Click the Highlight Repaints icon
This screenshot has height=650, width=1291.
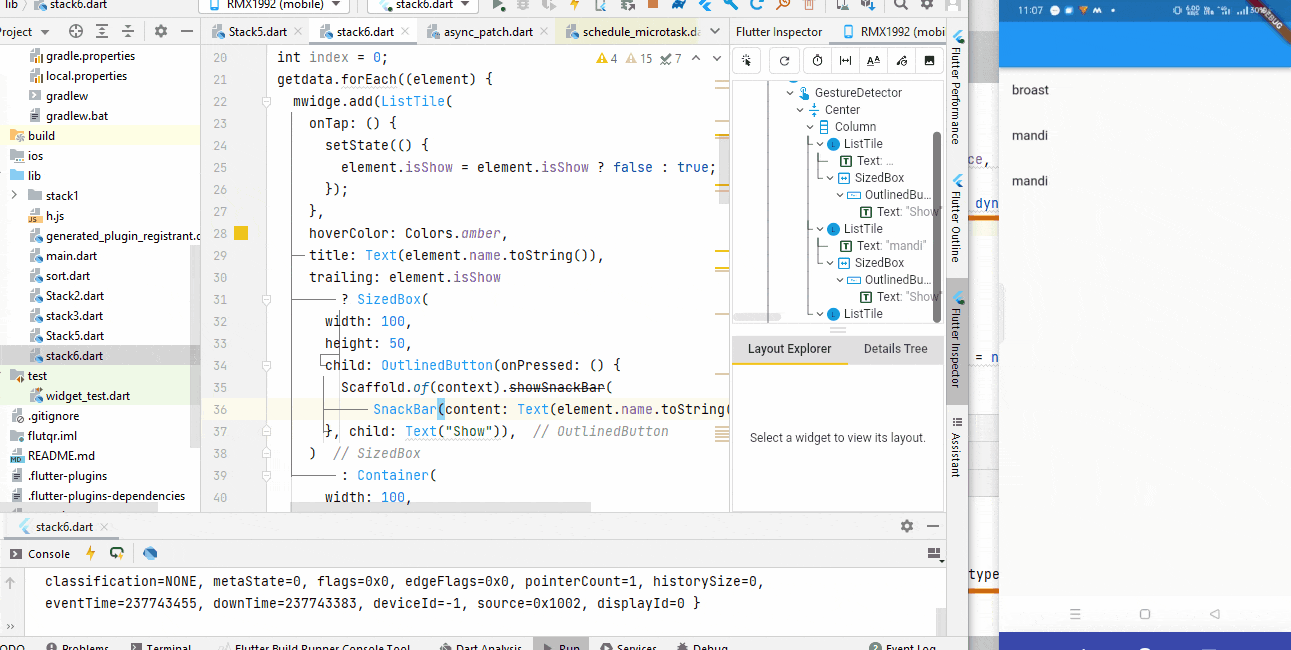[902, 61]
